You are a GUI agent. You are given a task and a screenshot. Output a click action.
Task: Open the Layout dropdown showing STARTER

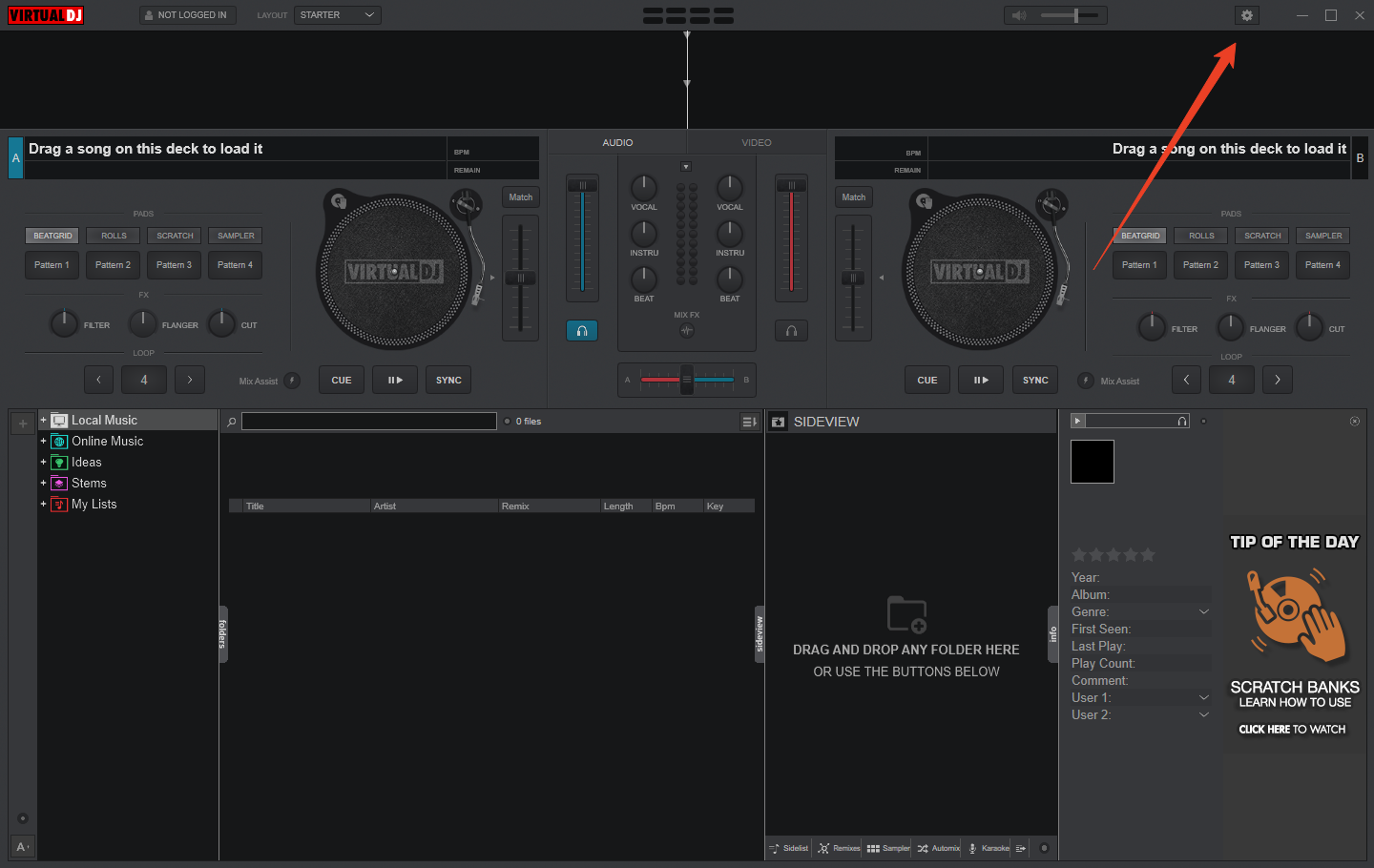(x=338, y=15)
